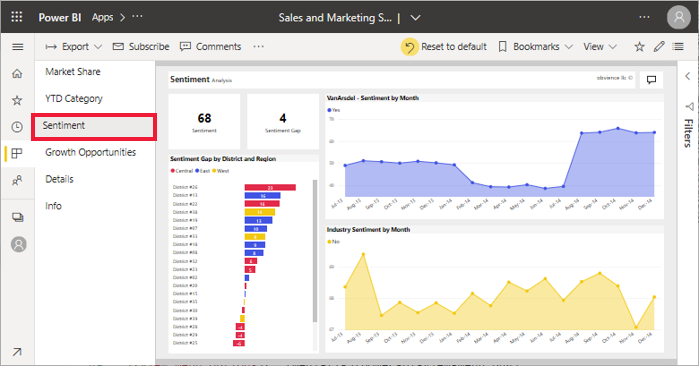The image size is (700, 366).
Task: Click Apps breadcrumb link
Action: [103, 17]
